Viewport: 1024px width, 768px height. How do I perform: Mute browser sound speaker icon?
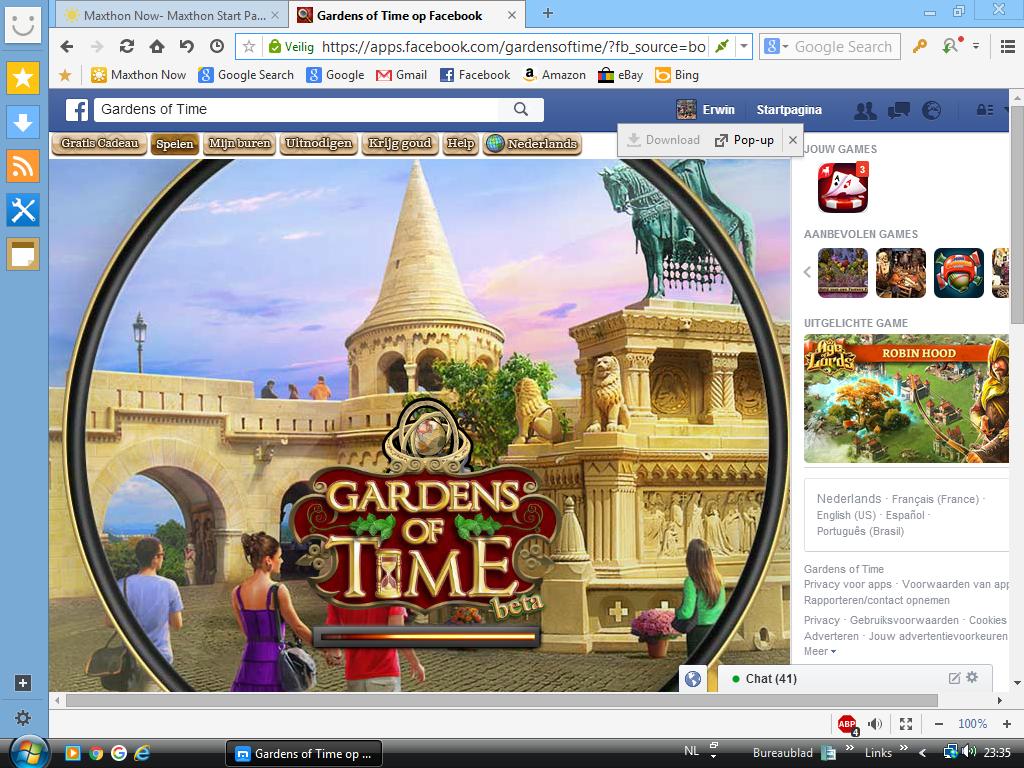(875, 724)
